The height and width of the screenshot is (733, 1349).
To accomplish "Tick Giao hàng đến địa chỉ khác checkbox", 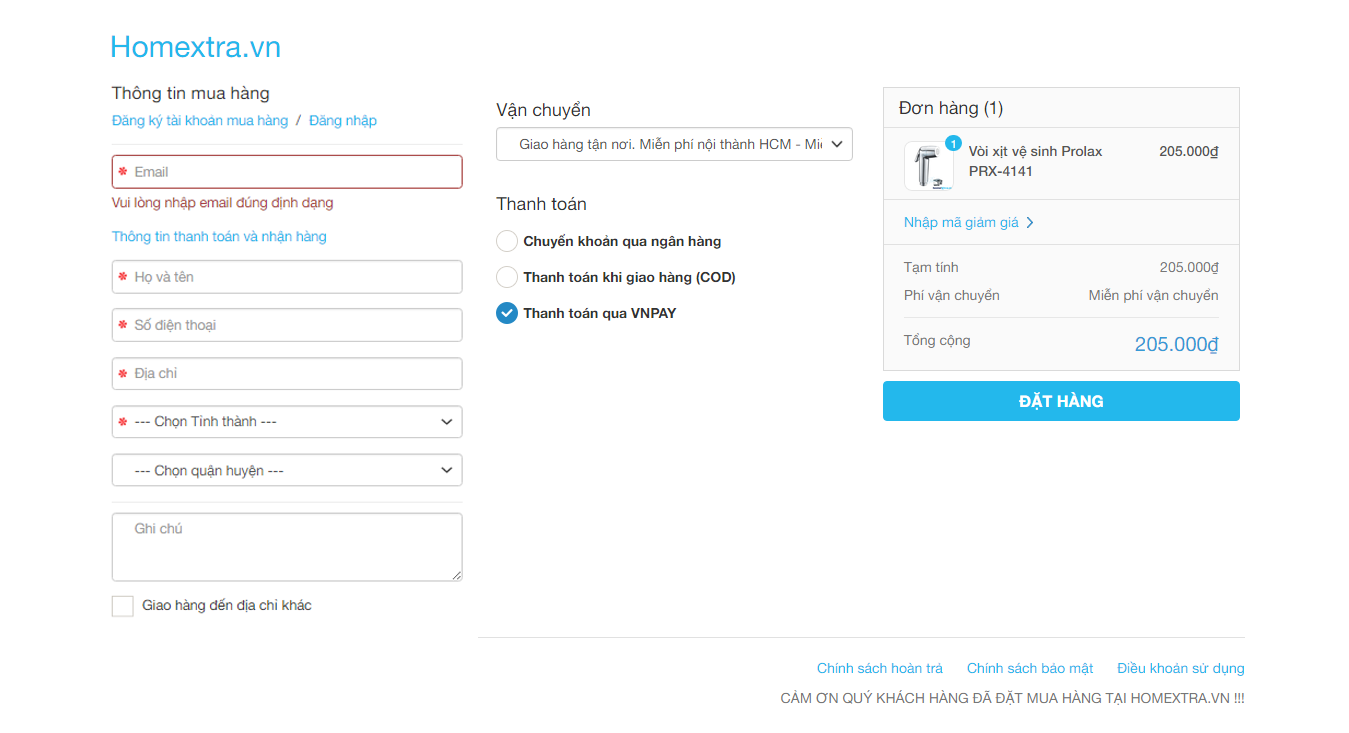I will tap(123, 606).
